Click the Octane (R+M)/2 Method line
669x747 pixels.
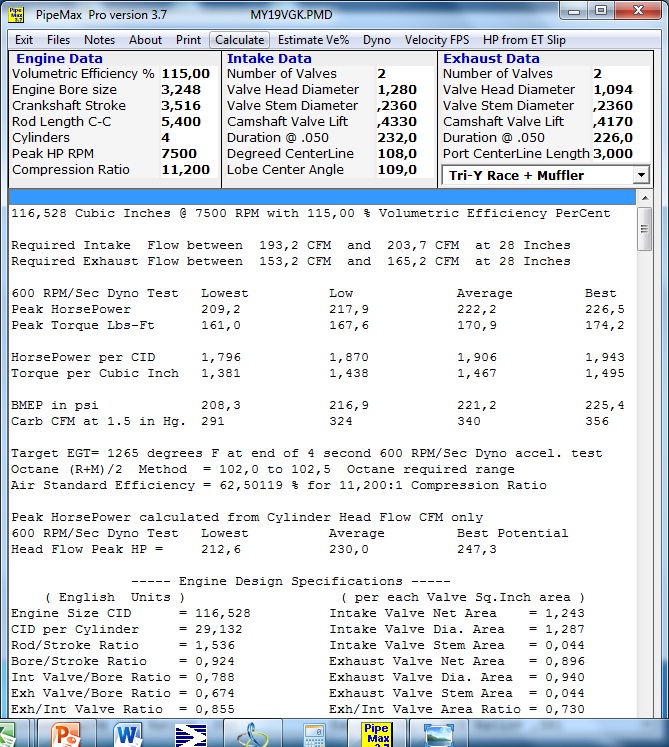pos(263,469)
